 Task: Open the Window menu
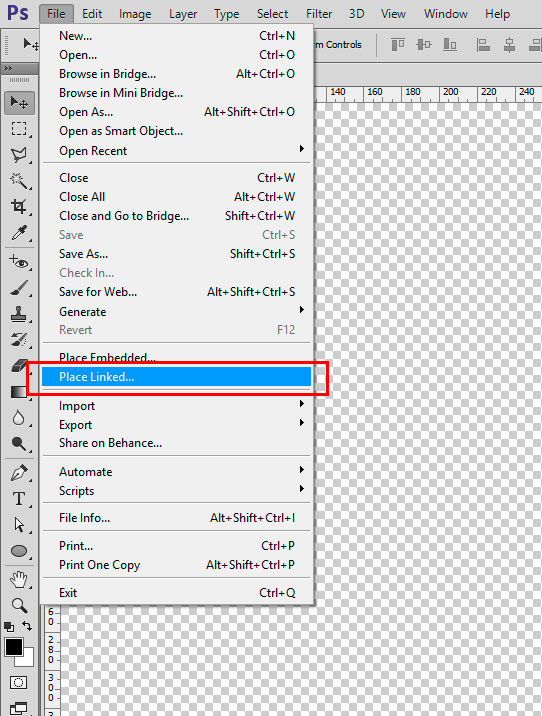[x=446, y=14]
